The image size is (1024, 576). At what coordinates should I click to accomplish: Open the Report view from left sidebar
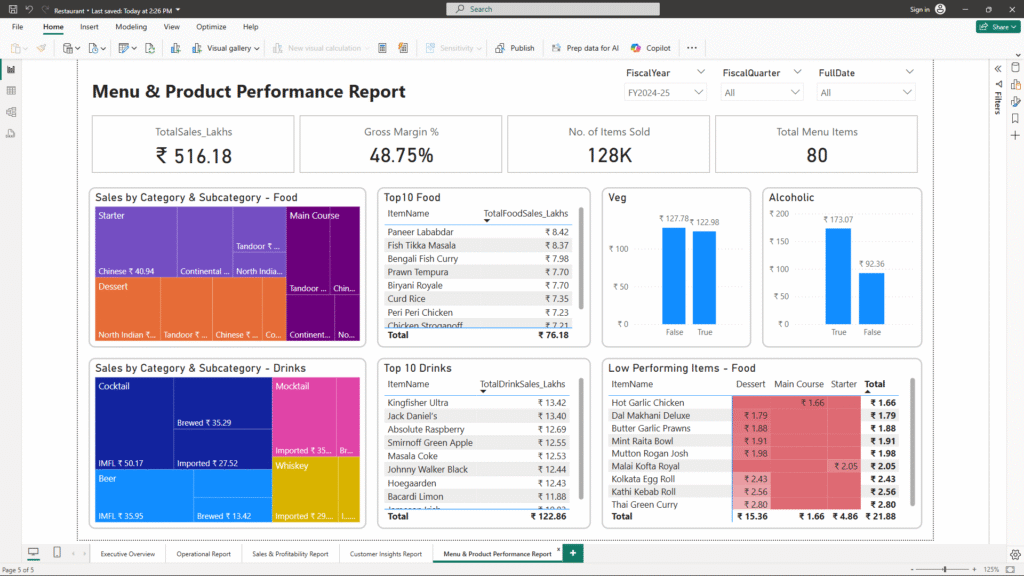[11, 70]
